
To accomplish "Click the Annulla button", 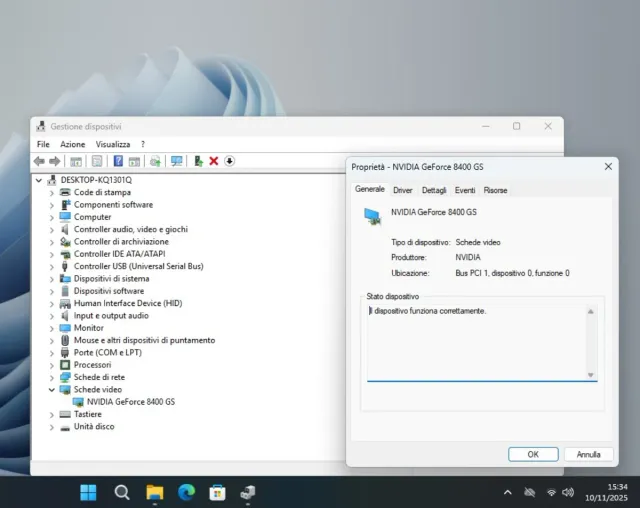I will (x=588, y=454).
